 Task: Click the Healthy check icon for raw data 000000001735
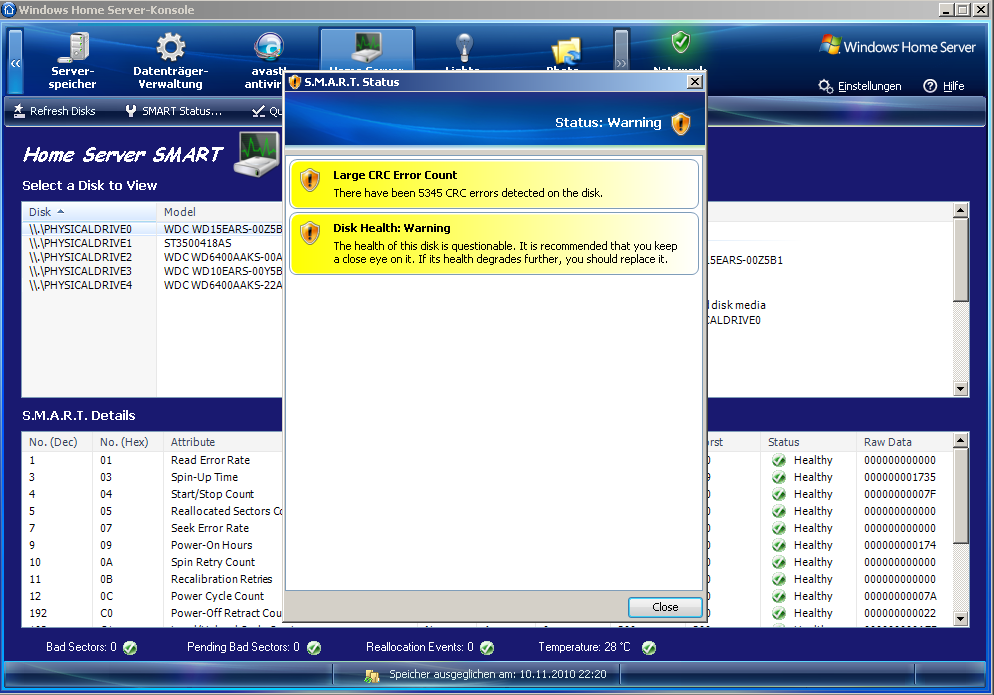pos(779,477)
